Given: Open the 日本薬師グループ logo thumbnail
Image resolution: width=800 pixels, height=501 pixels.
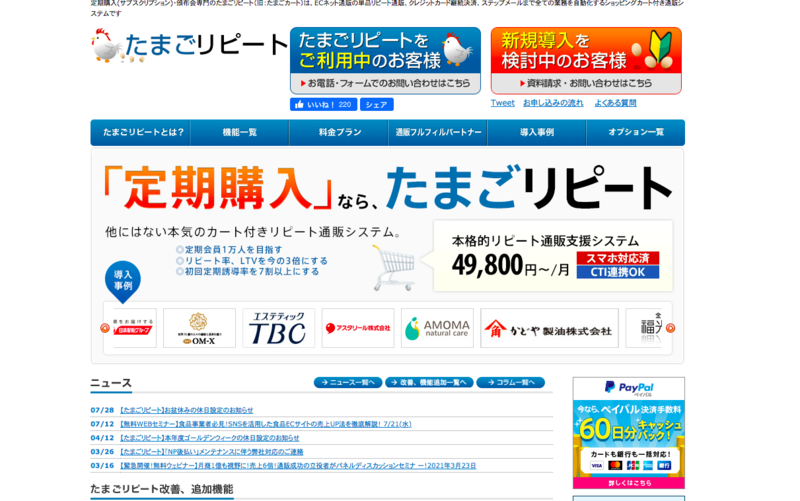Looking at the screenshot, I should (135, 328).
